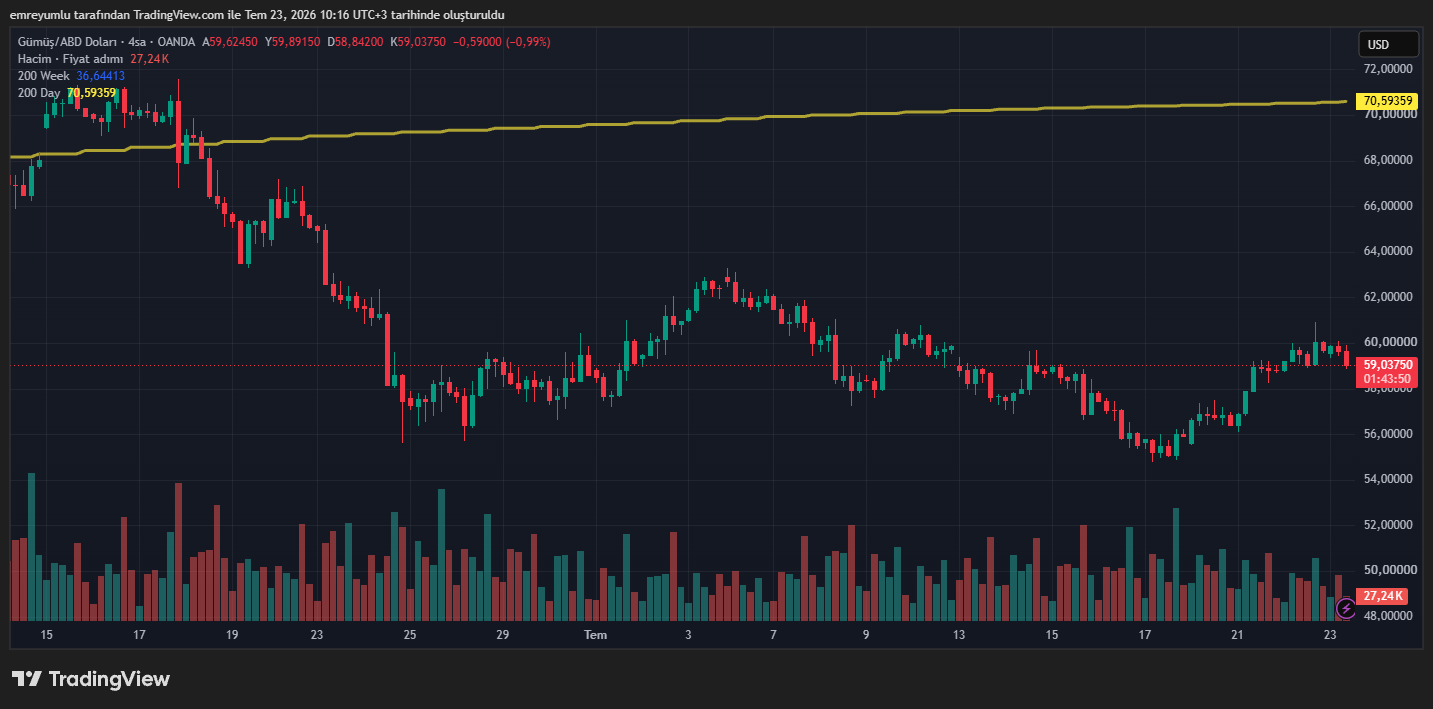Click the Tem month marker on time axis
The width and height of the screenshot is (1433, 709).
(x=595, y=635)
